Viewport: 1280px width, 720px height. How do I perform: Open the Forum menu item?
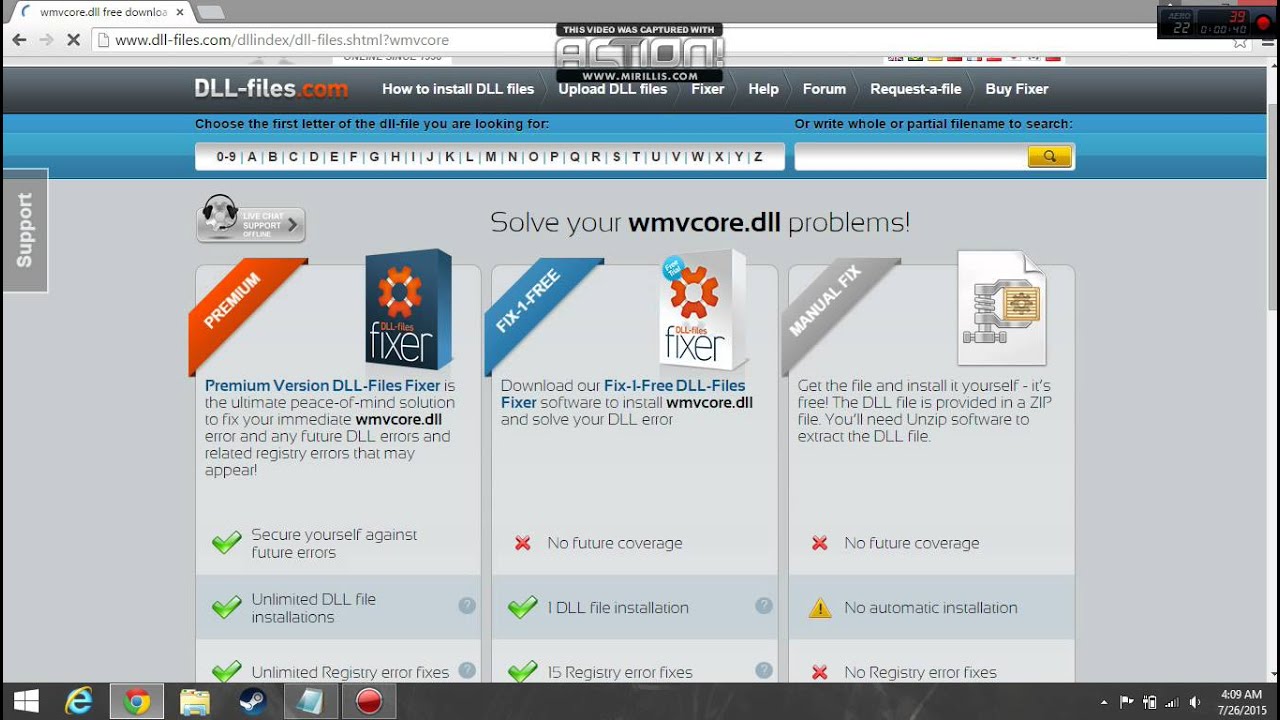pos(824,89)
